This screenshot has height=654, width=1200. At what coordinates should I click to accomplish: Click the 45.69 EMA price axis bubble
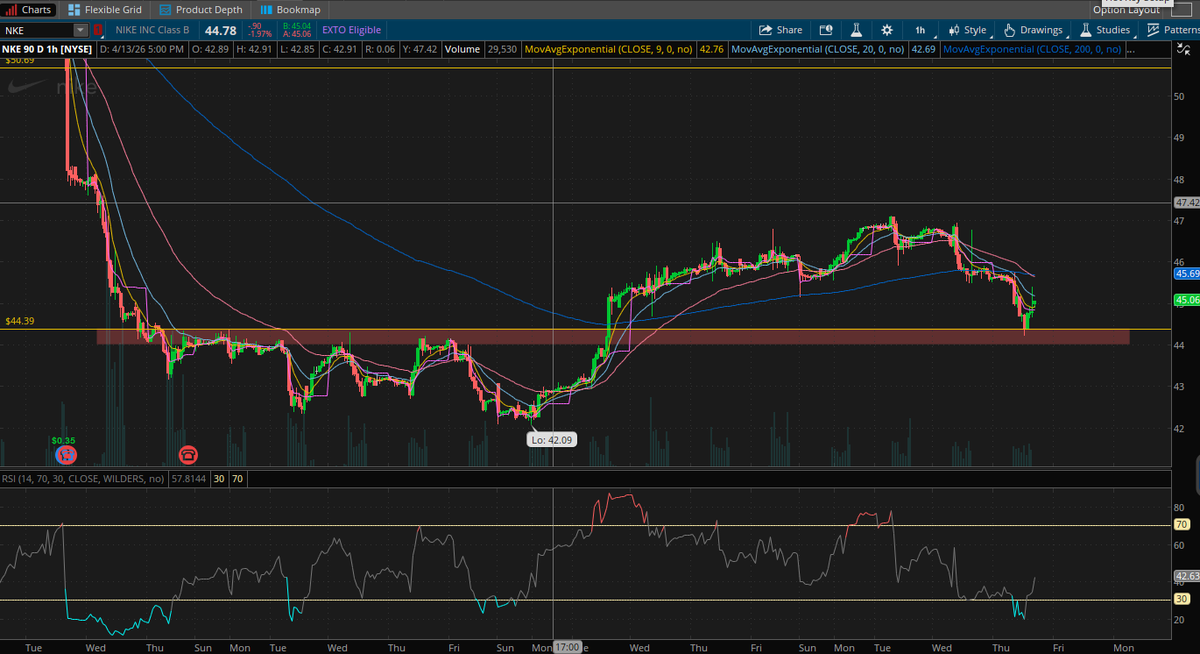coord(1186,273)
